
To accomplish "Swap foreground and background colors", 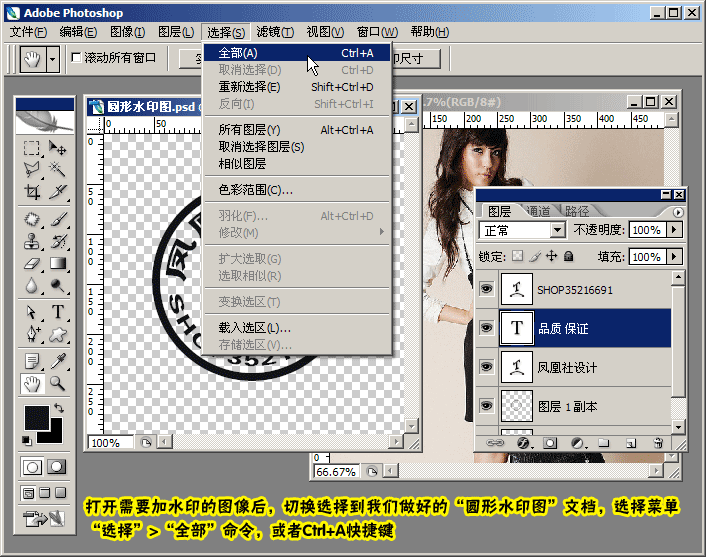I will coord(59,408).
